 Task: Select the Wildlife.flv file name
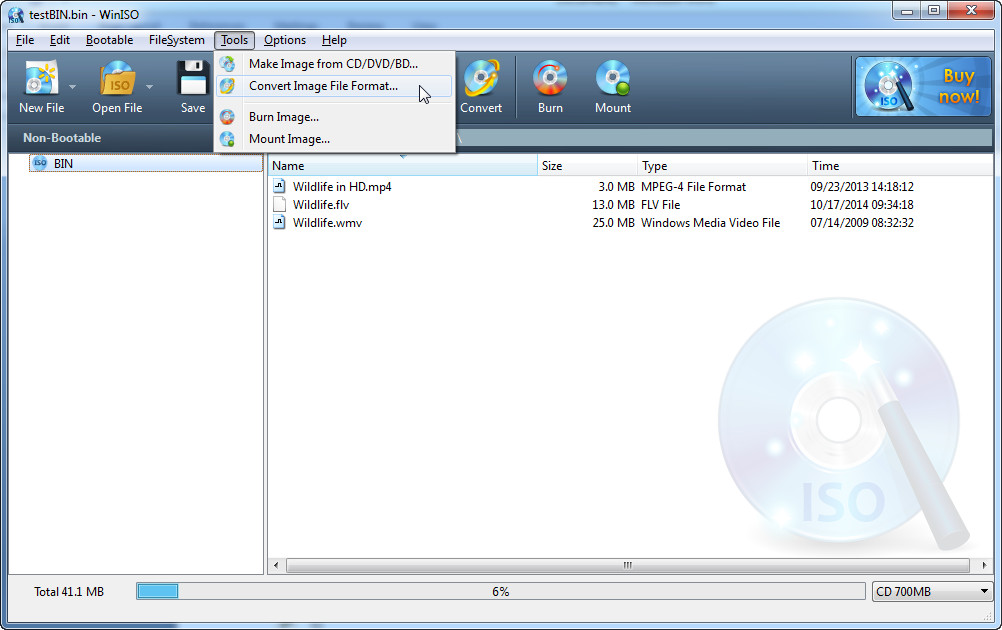pyautogui.click(x=321, y=204)
